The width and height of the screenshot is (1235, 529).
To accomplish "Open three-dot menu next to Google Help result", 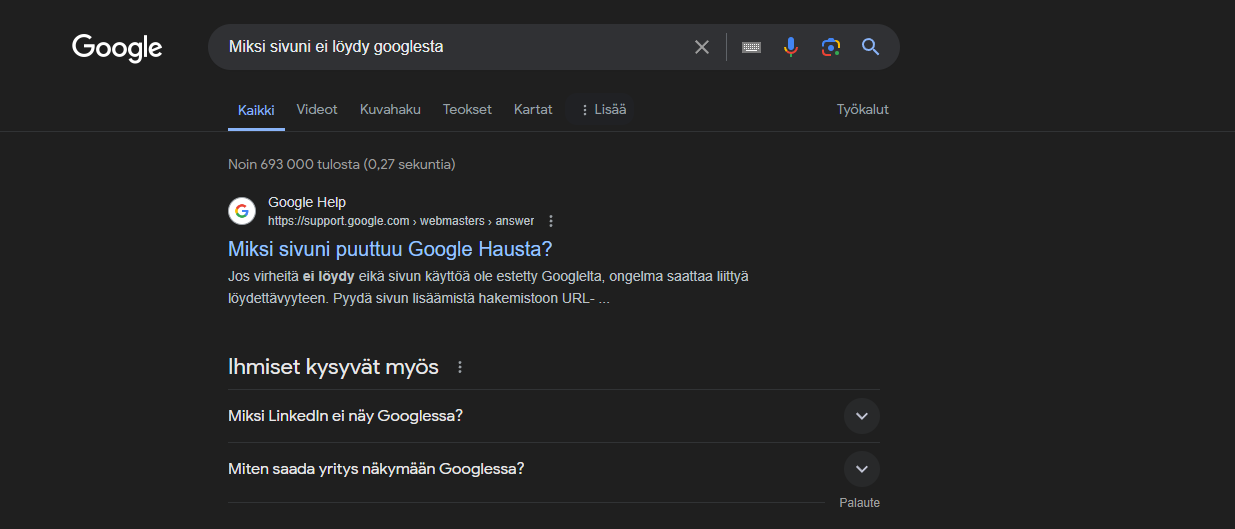I will tap(551, 221).
